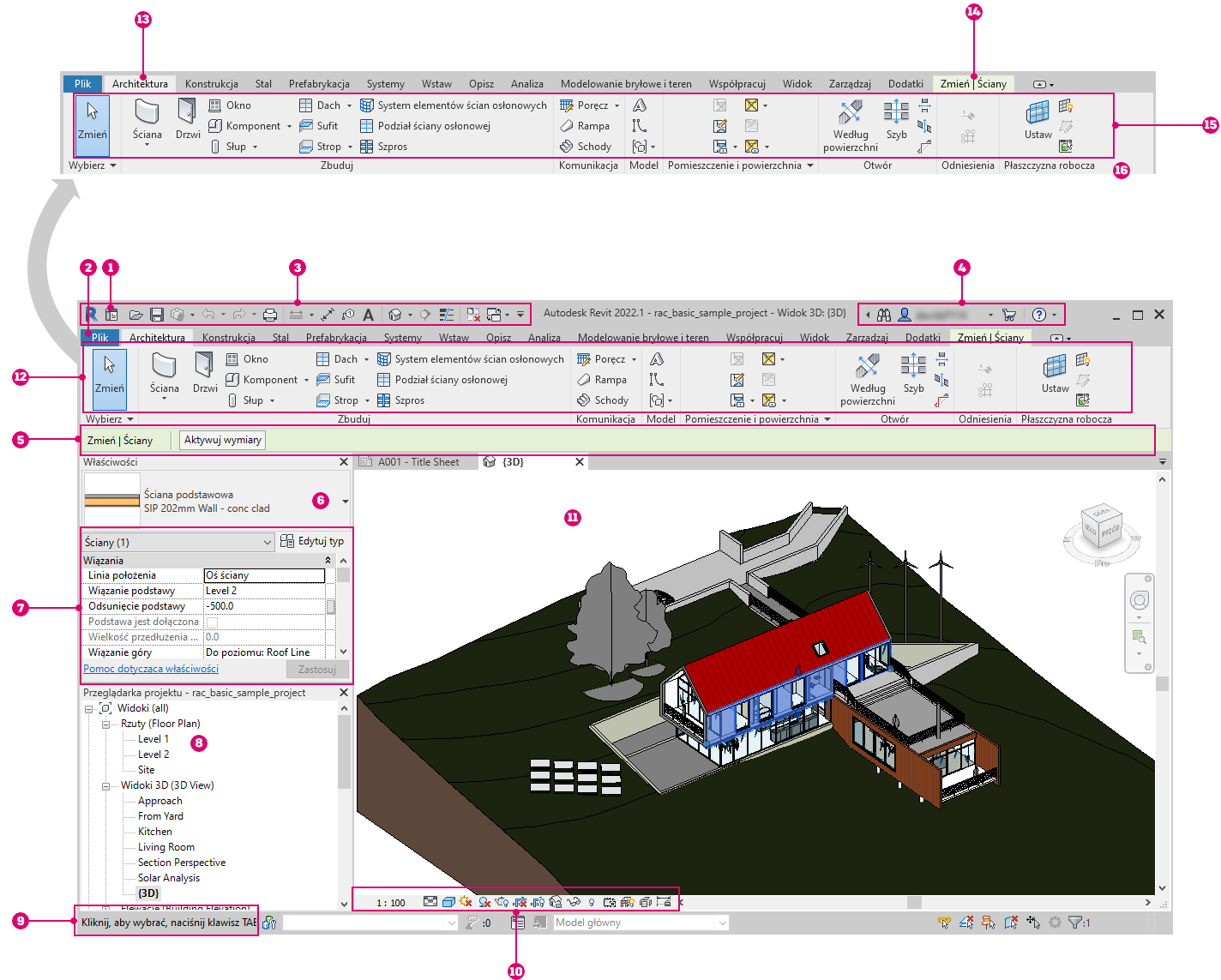Switch to the 'A001 - Title Sheet' view tab
The width and height of the screenshot is (1221, 980).
pyautogui.click(x=418, y=462)
